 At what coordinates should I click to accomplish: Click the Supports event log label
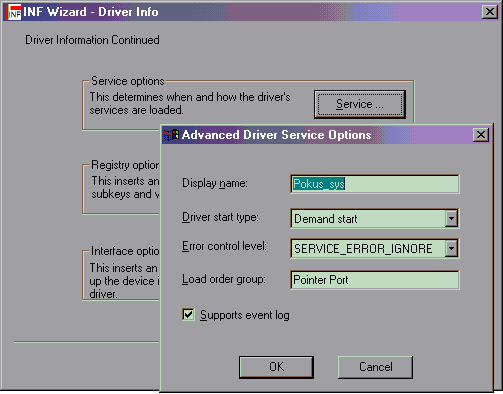[x=245, y=315]
